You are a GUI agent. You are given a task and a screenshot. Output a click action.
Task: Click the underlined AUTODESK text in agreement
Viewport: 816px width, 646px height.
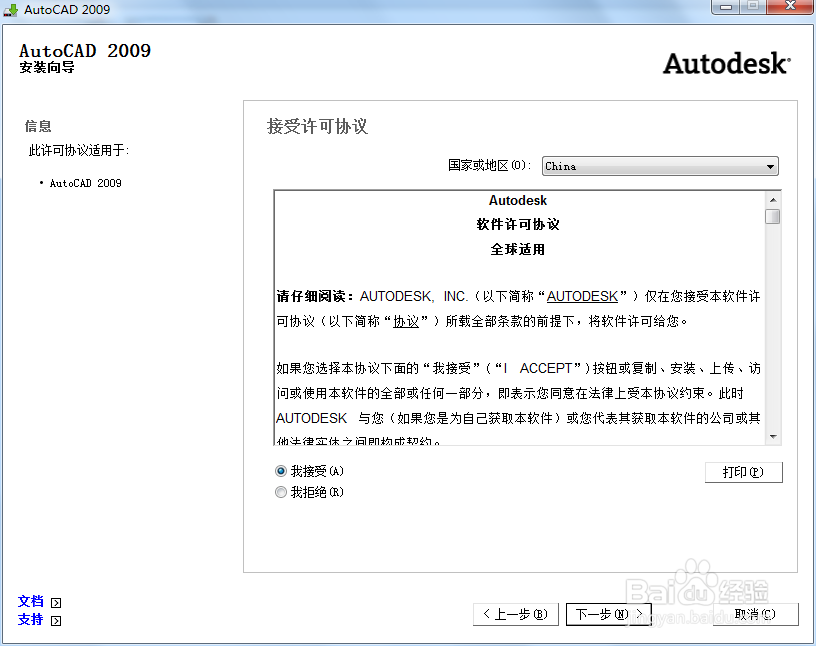click(582, 296)
